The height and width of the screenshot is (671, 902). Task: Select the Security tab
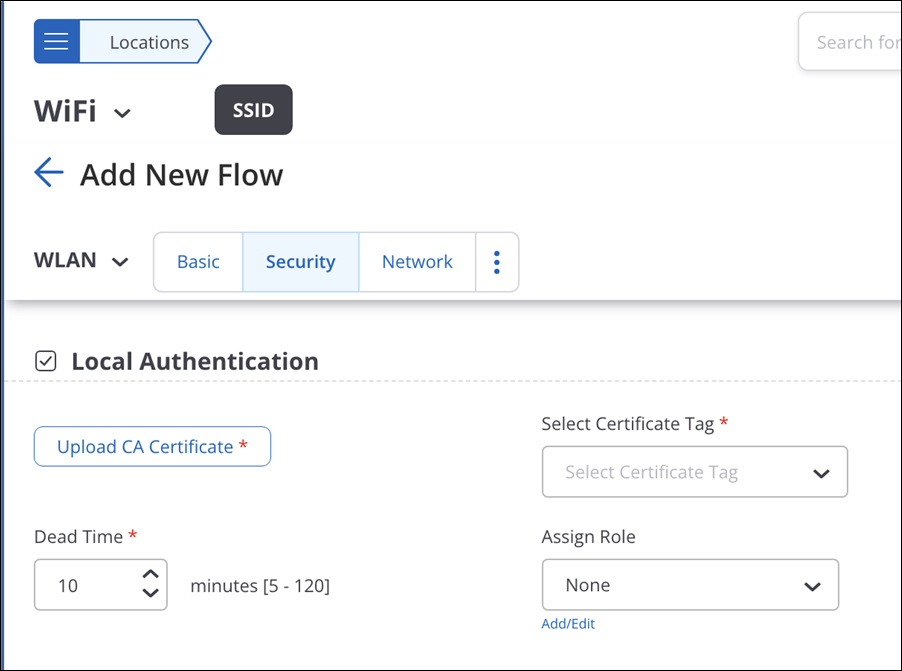coord(301,262)
